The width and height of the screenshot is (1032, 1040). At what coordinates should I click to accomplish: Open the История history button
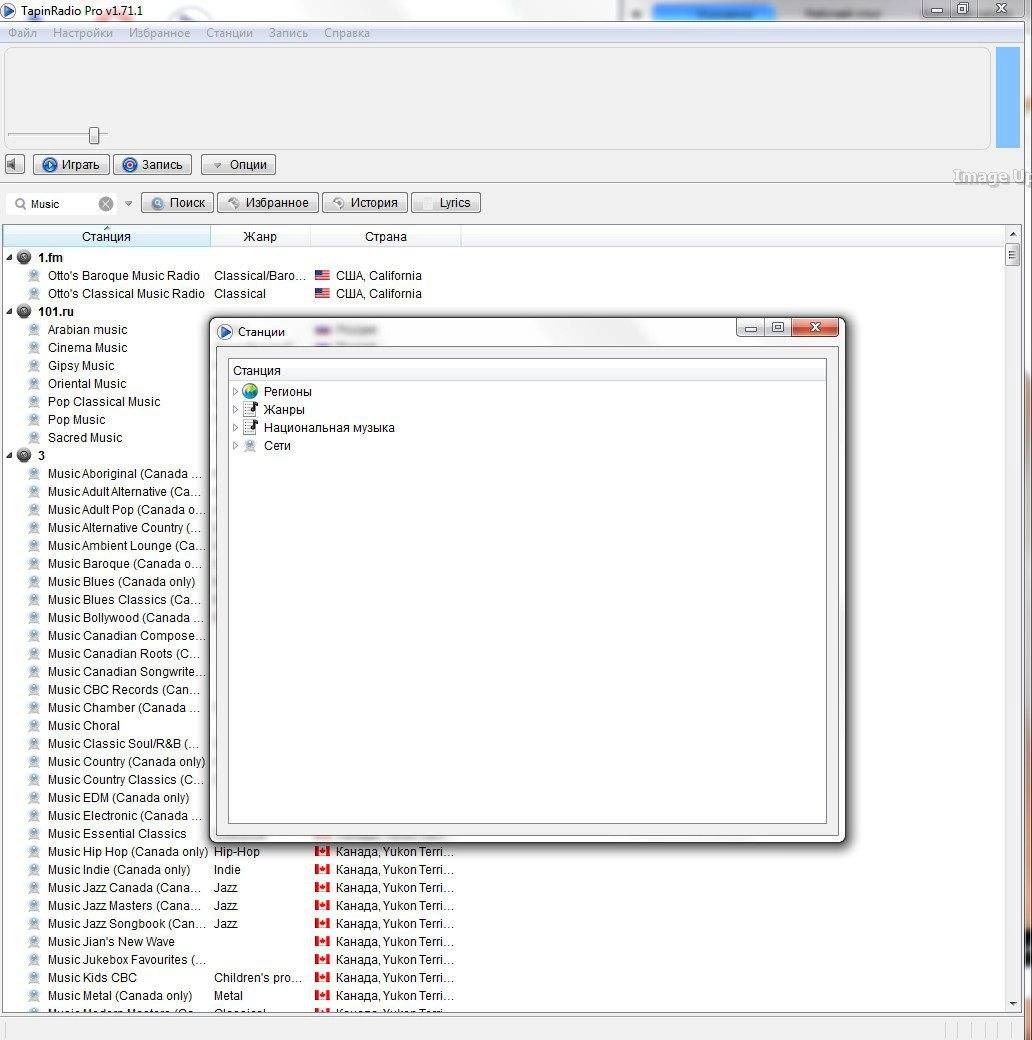pos(365,202)
